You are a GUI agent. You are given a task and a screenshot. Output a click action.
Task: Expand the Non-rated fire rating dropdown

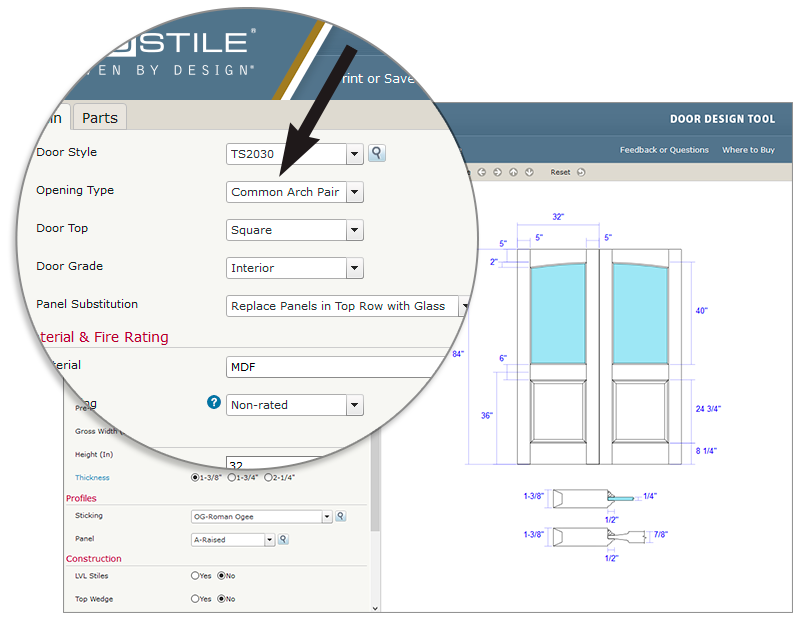coord(354,405)
